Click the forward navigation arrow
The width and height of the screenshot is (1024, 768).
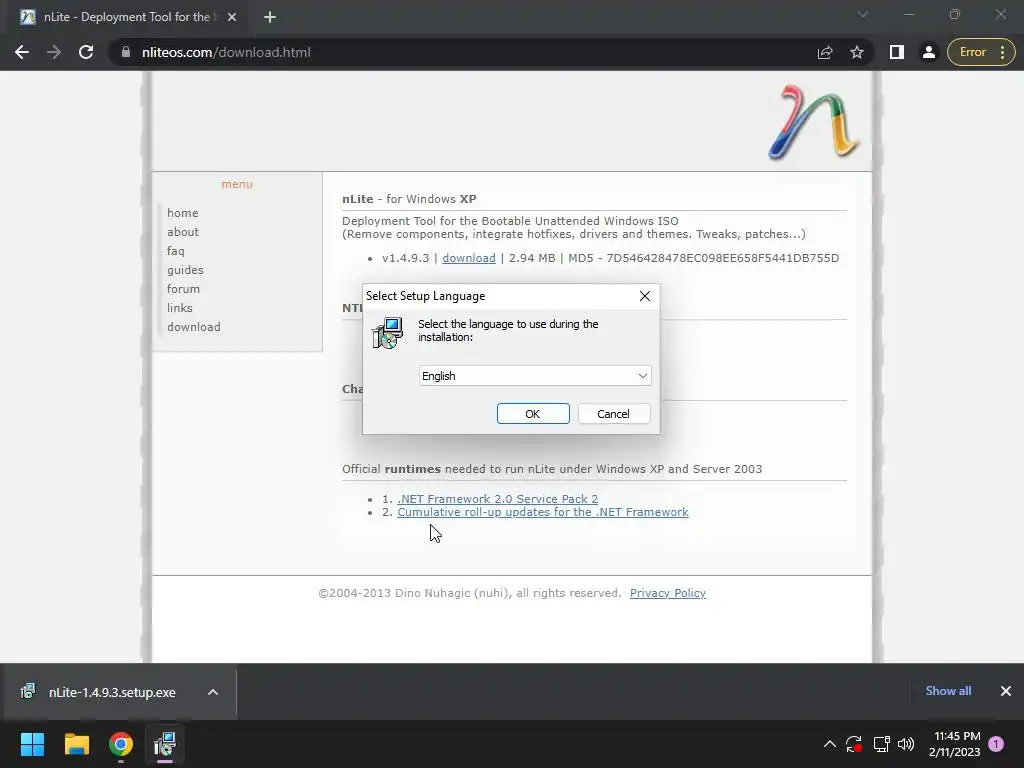(x=54, y=52)
